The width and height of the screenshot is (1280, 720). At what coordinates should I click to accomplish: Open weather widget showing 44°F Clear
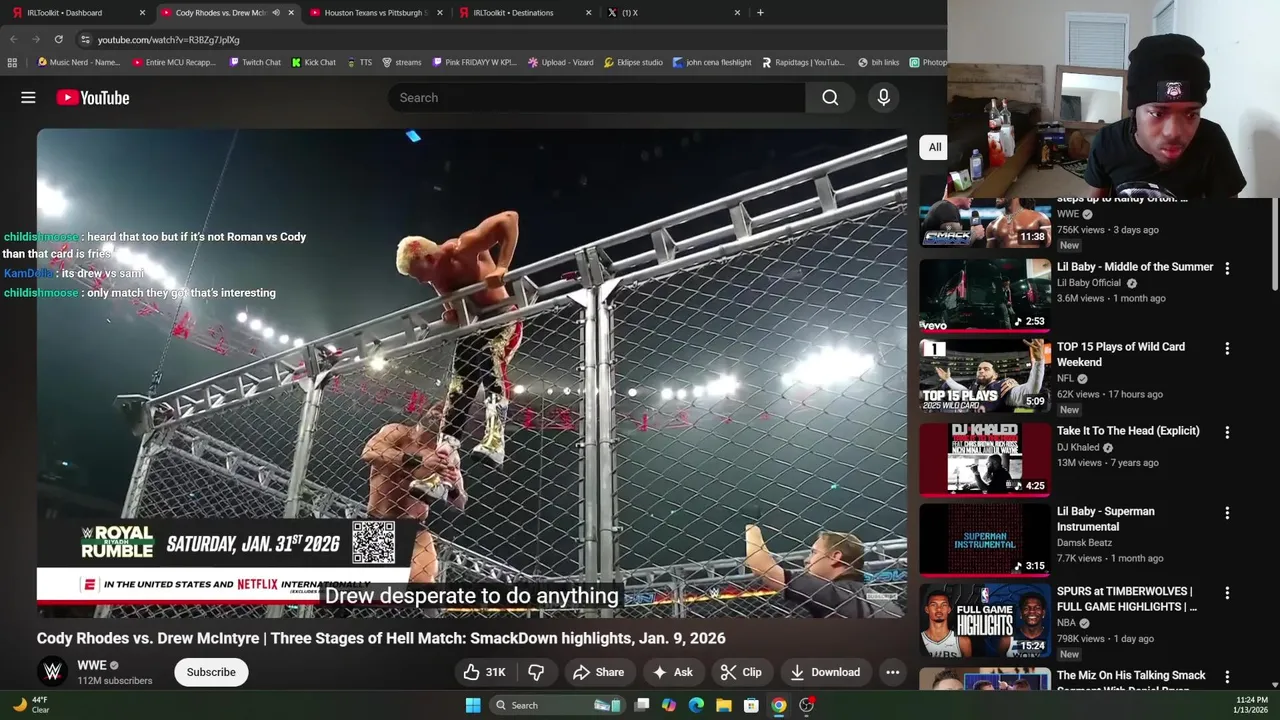tap(30, 705)
